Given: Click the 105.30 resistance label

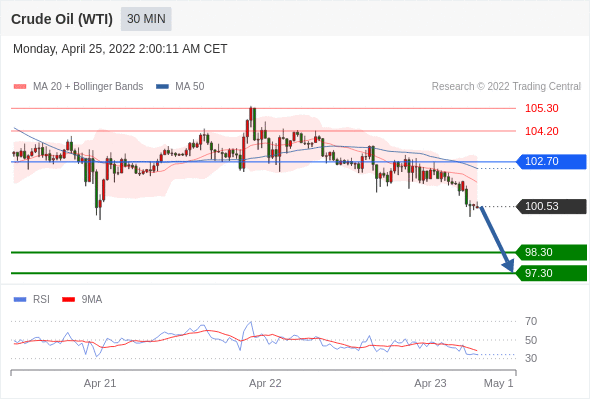Looking at the screenshot, I should 541,108.
